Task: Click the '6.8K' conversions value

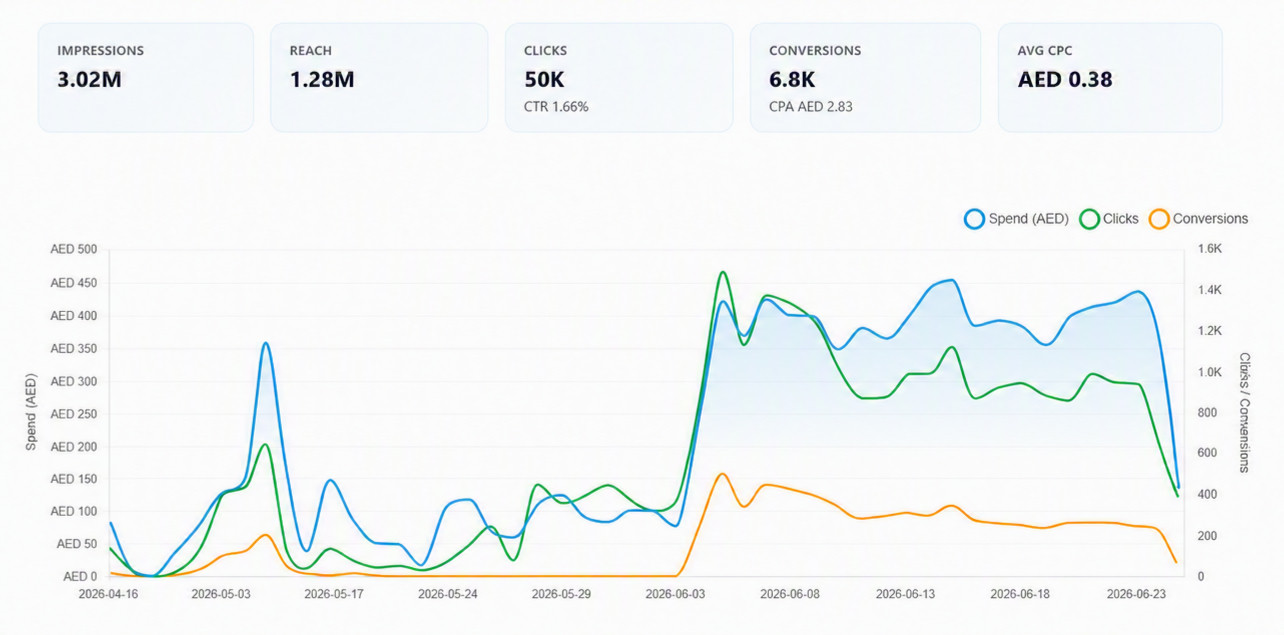Action: click(794, 79)
